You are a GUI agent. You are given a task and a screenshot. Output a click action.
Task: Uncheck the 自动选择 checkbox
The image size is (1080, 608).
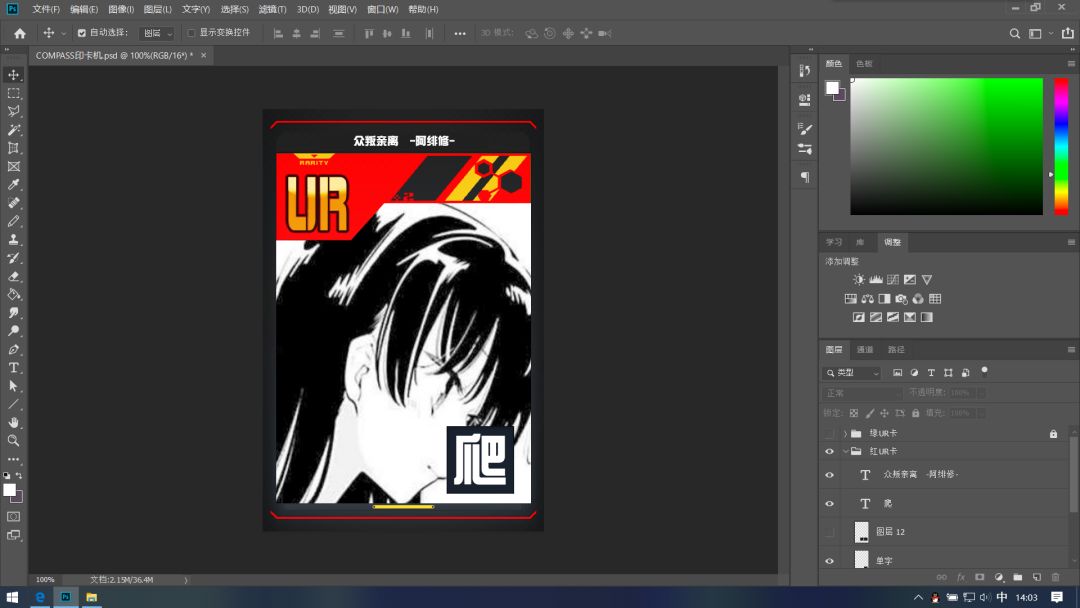[x=82, y=33]
